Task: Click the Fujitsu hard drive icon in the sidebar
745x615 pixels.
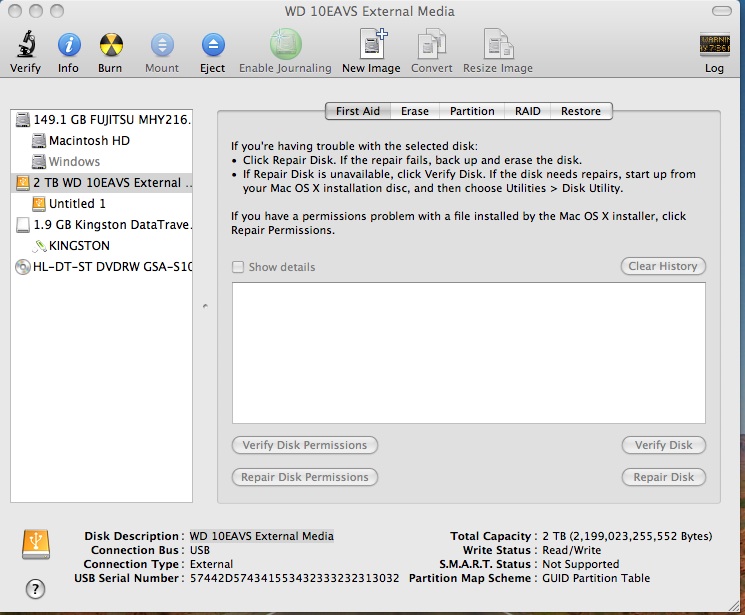Action: tap(22, 119)
